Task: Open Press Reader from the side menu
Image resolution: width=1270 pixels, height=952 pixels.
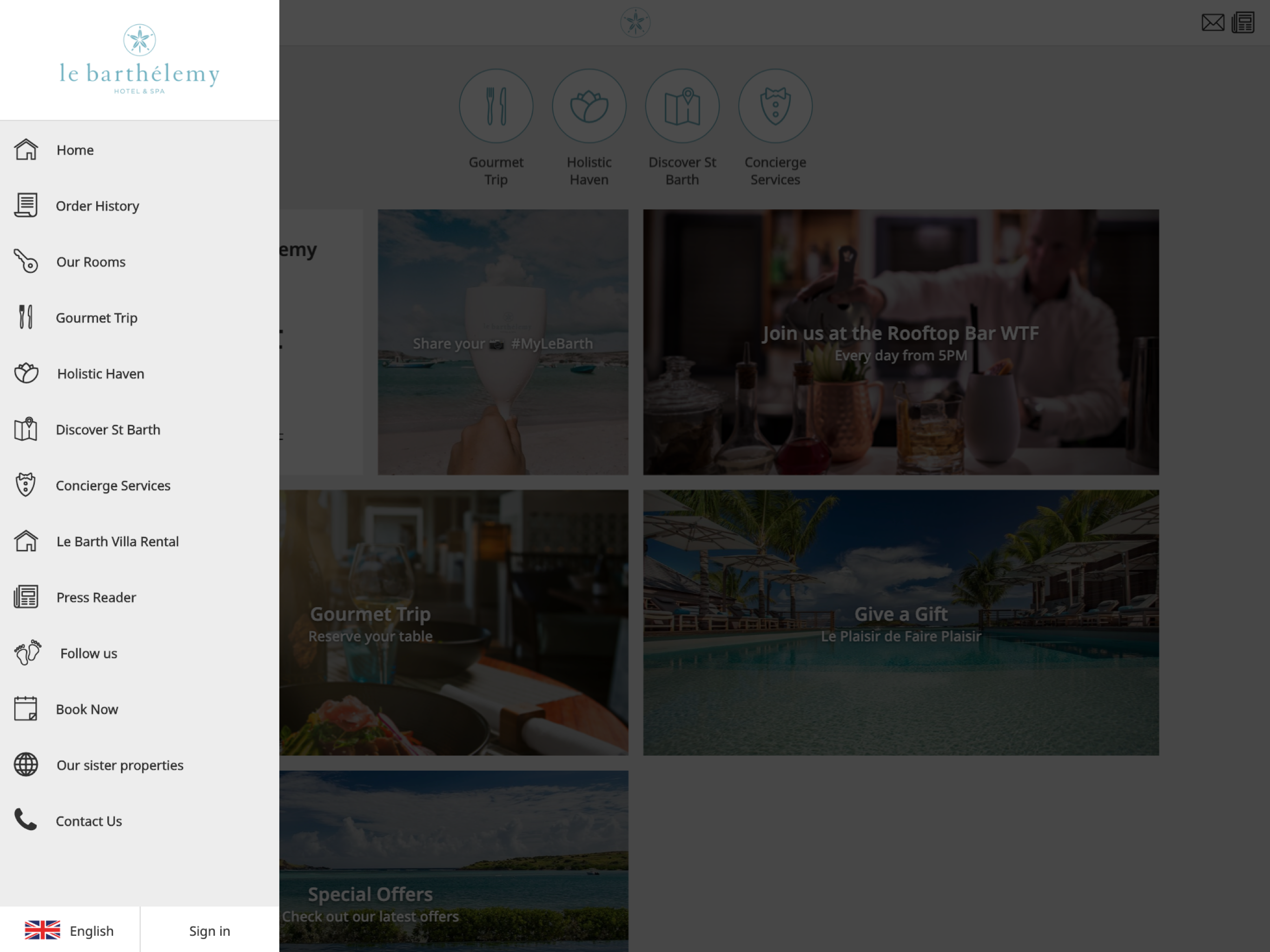Action: coord(139,596)
